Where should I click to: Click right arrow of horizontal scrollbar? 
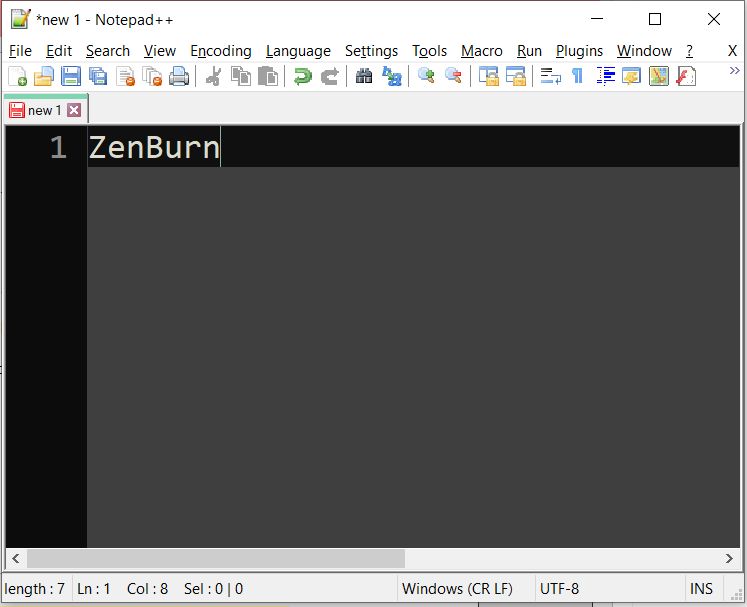[729, 558]
